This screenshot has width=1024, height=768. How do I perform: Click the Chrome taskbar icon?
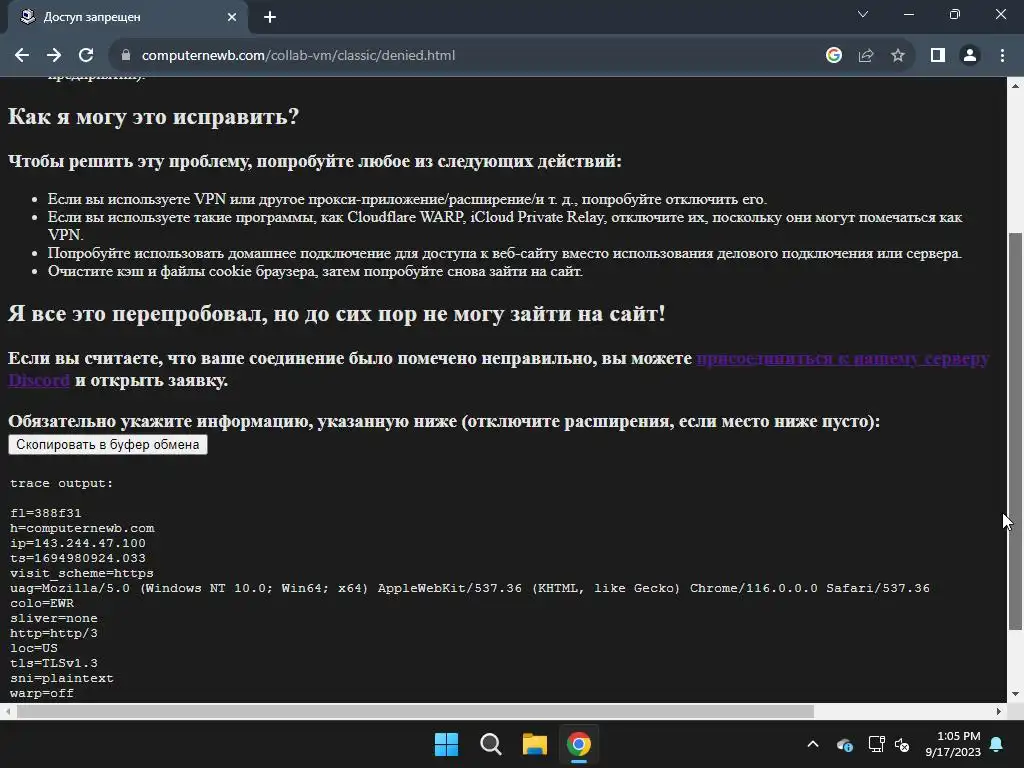click(579, 744)
